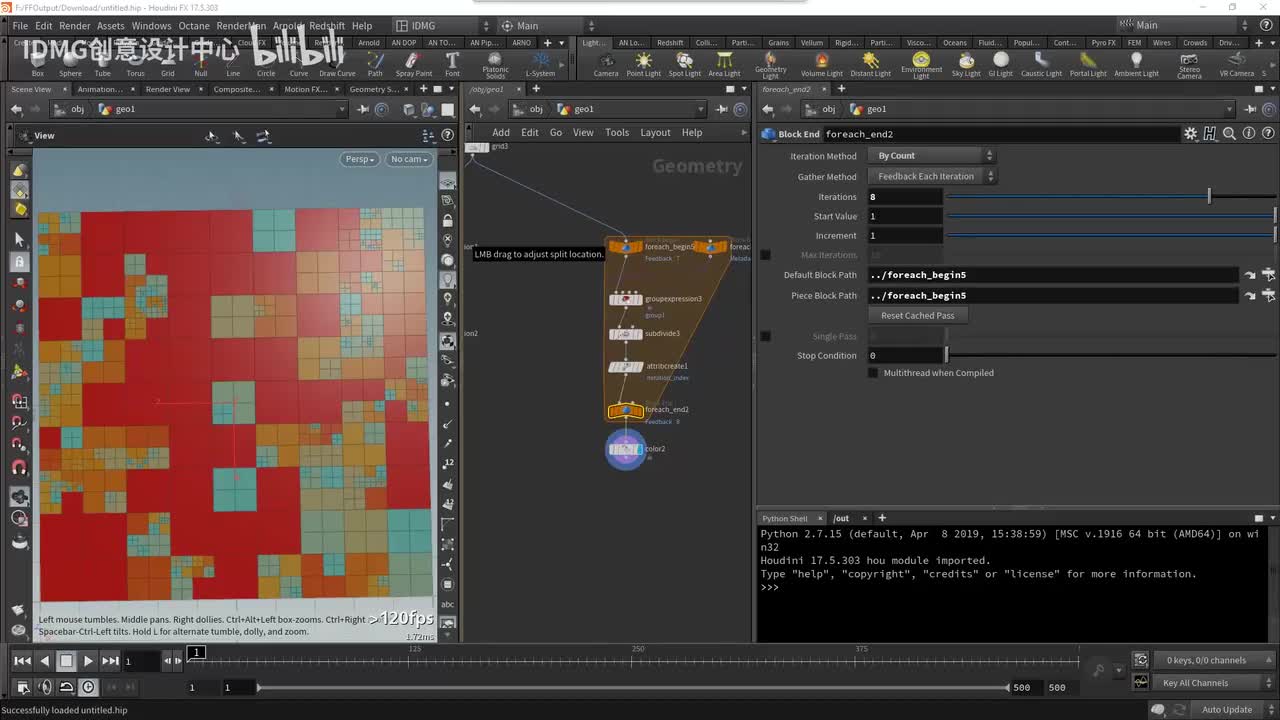The height and width of the screenshot is (720, 1280).
Task: Toggle the Single Pass checkbox
Action: pyautogui.click(x=766, y=336)
